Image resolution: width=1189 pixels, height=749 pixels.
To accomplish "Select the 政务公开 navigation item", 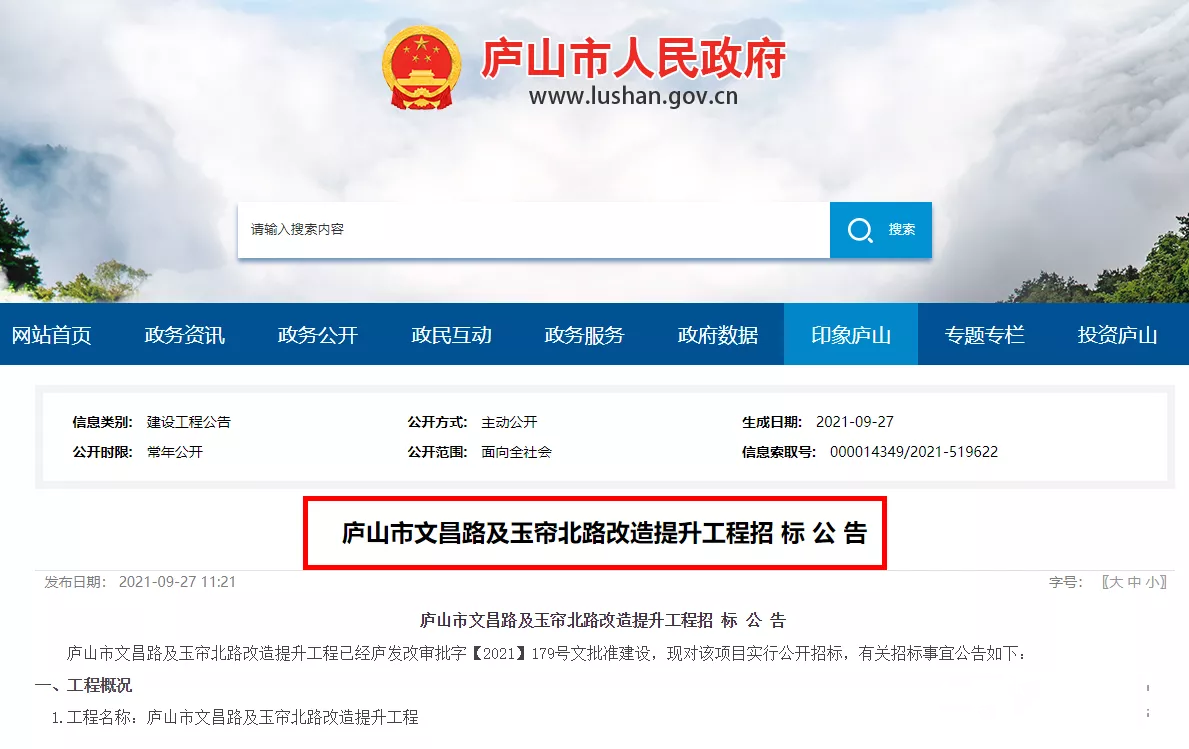I will click(x=318, y=334).
